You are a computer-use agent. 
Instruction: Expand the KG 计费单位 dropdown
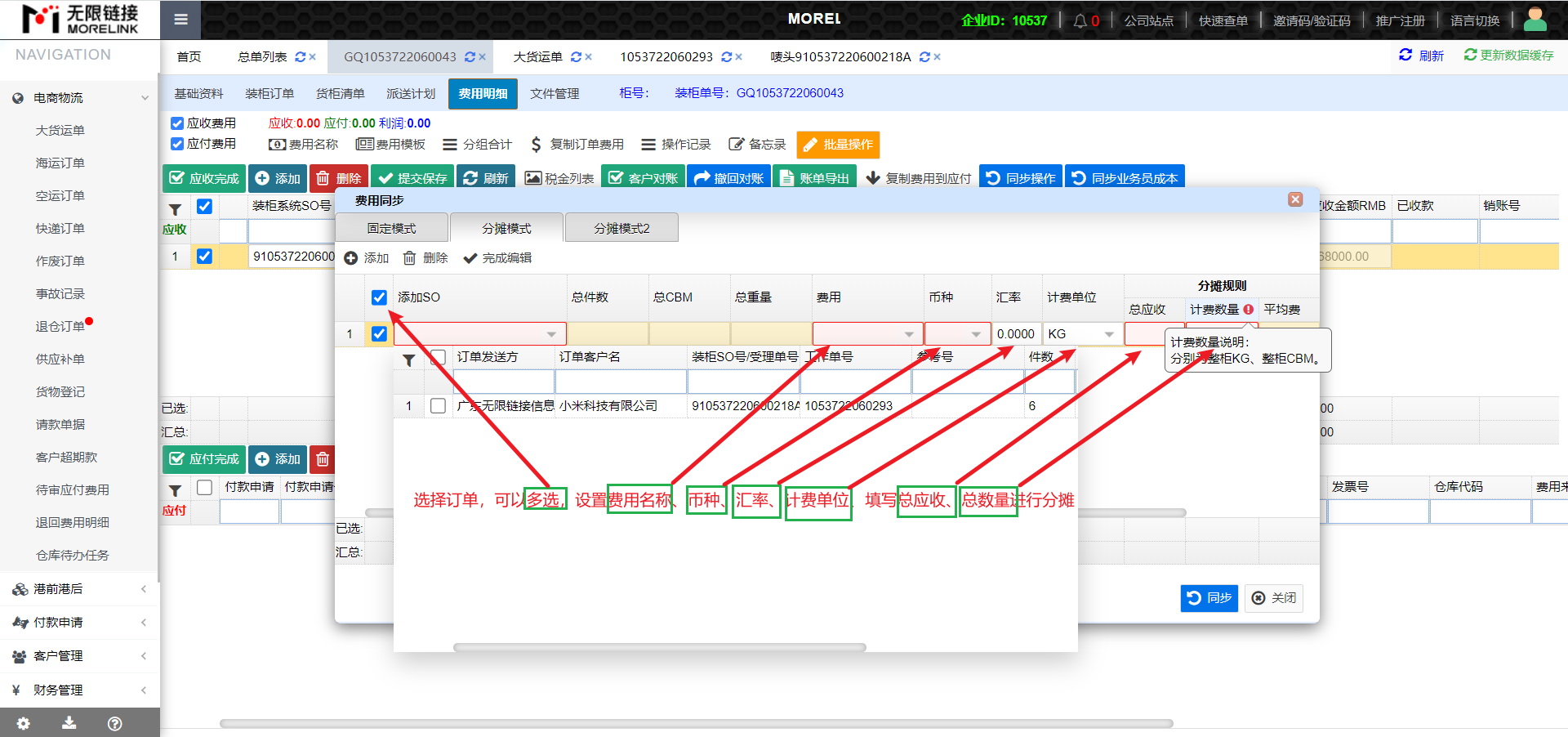[1108, 334]
